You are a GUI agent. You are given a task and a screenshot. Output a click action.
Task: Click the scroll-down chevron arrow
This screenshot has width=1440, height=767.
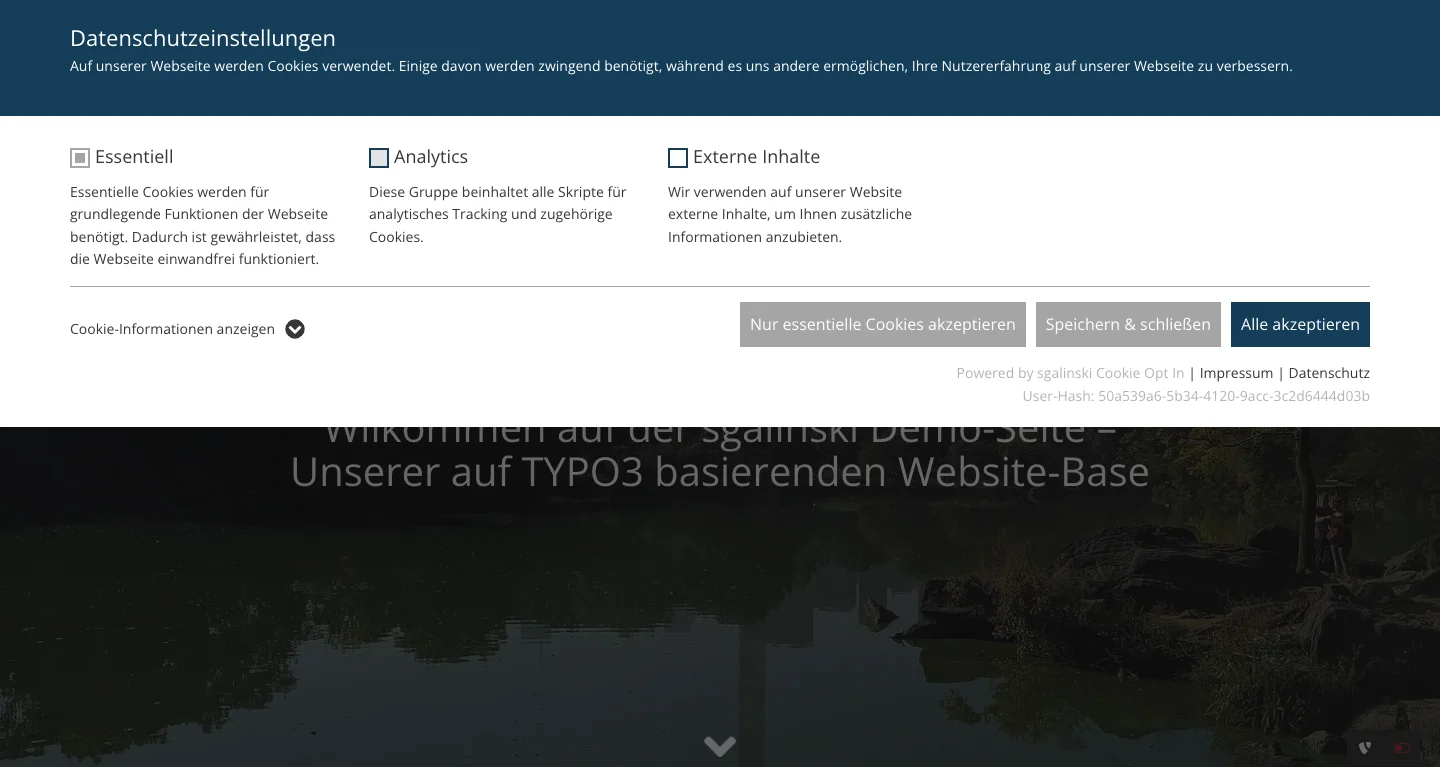[719, 746]
